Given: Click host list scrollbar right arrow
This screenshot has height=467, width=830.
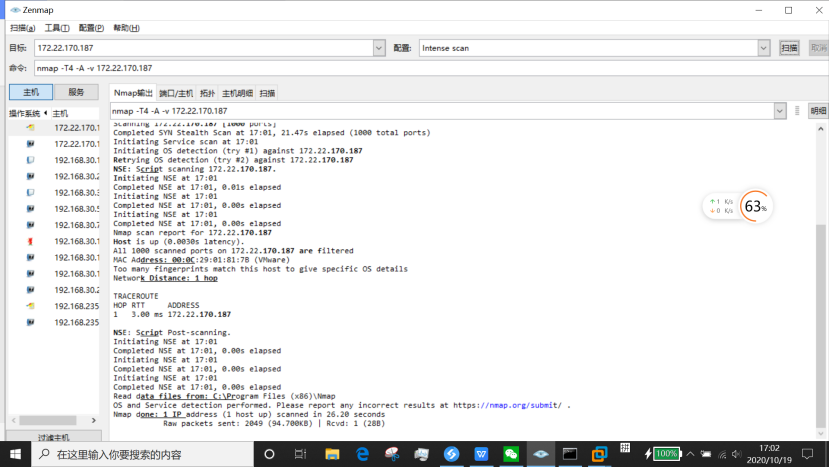Looking at the screenshot, I should [x=94, y=420].
